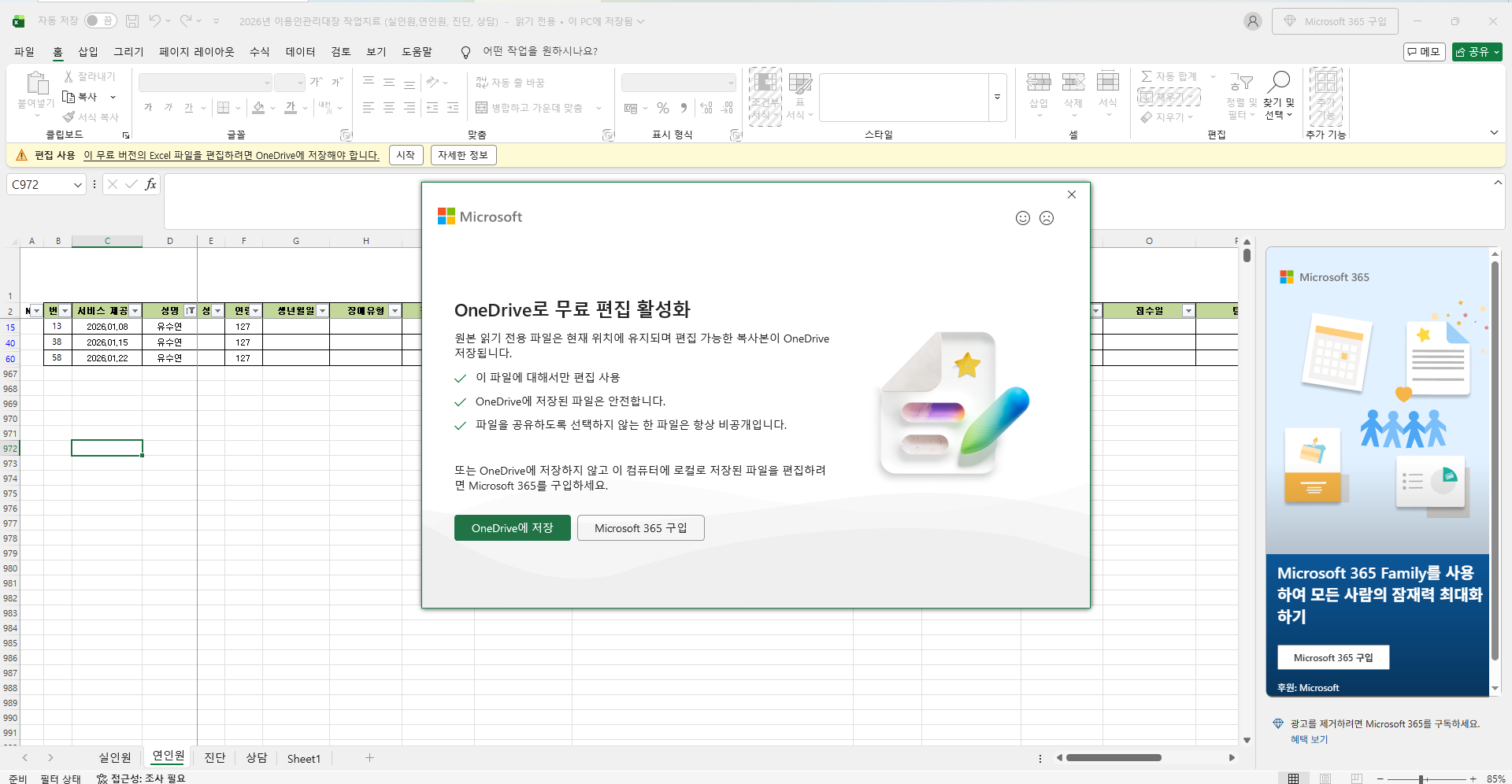Switch to Page Layout view in status bar
This screenshot has height=784, width=1512.
(1325, 778)
